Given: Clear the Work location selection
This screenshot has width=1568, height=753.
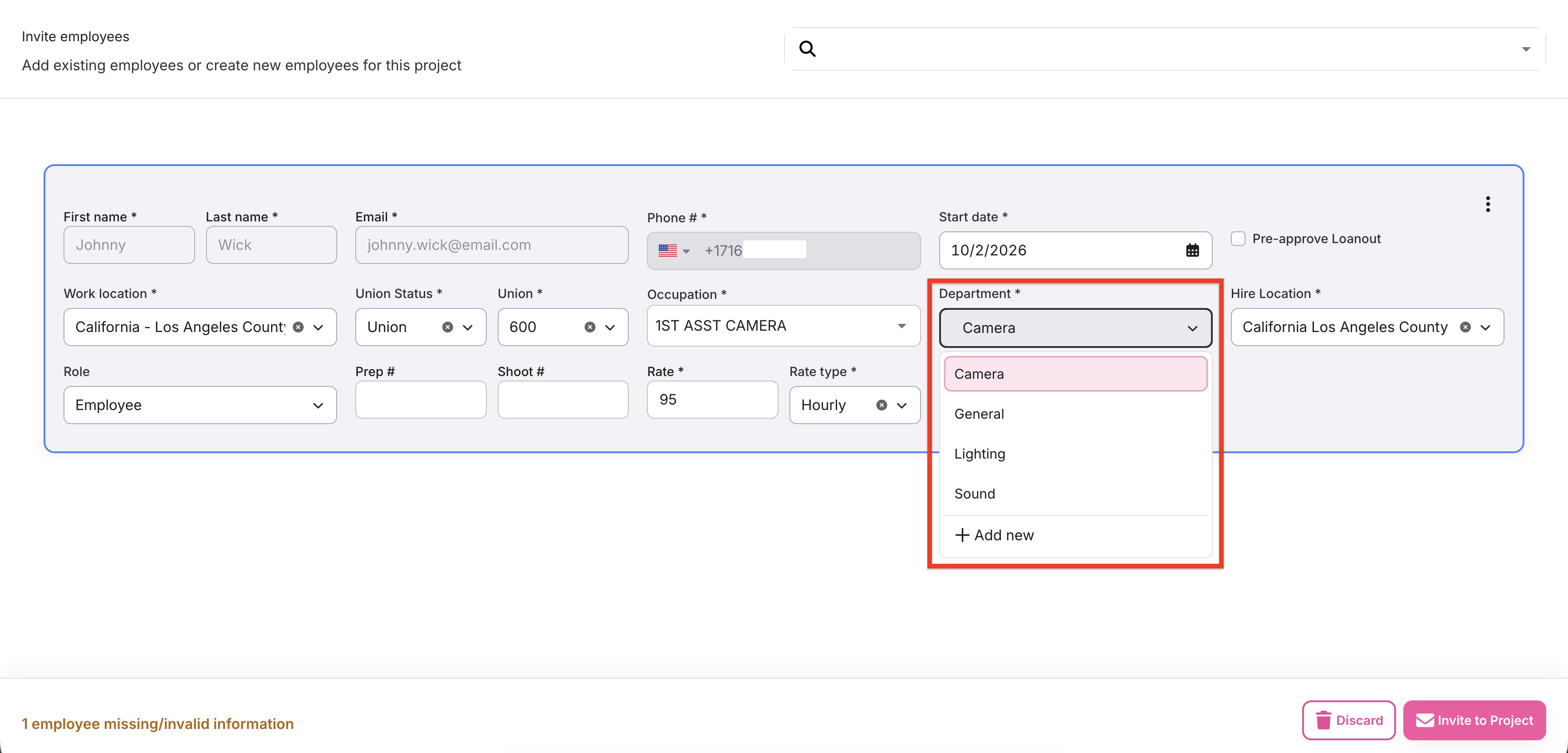Looking at the screenshot, I should tap(298, 327).
